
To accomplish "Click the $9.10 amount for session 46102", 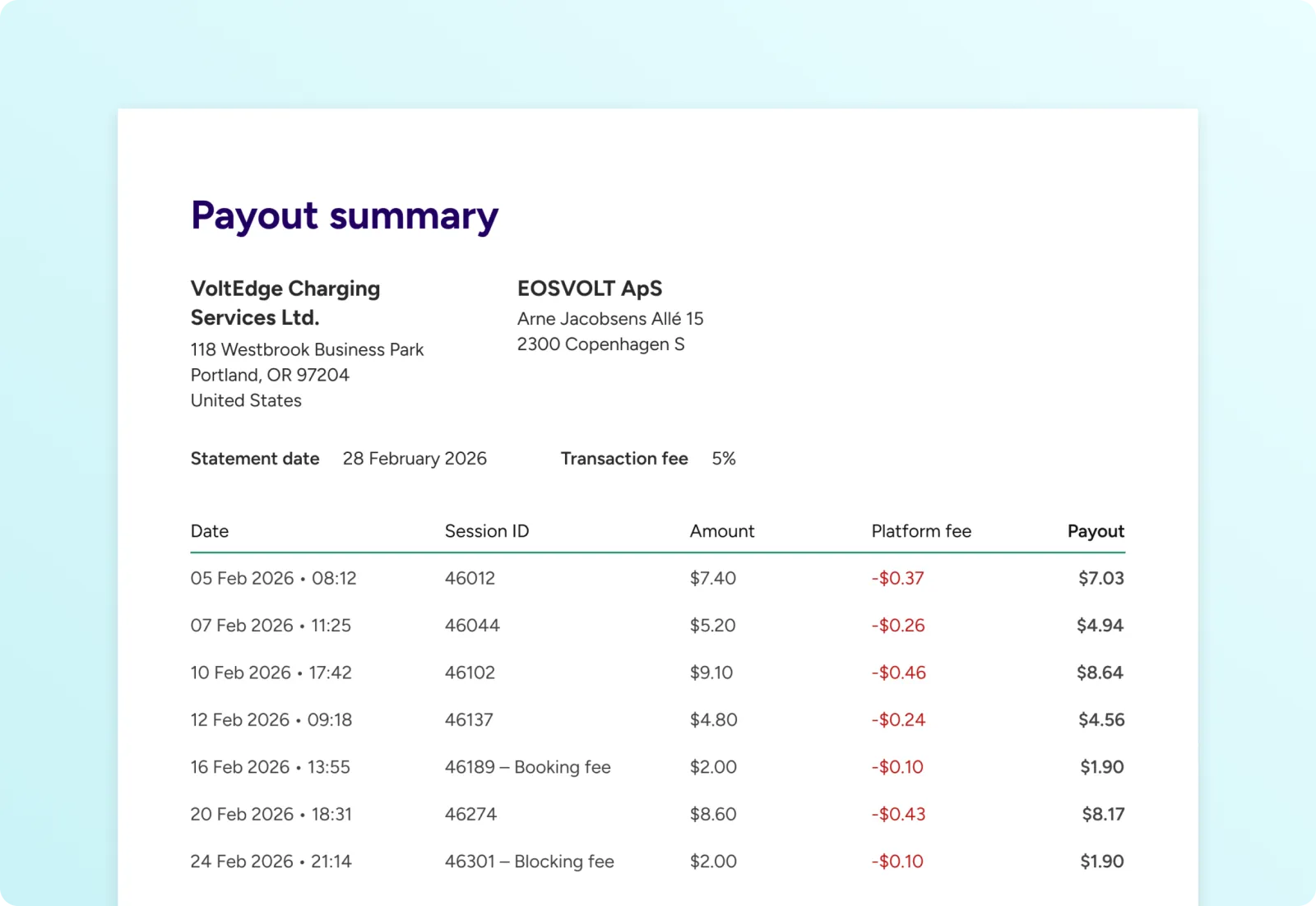I will pos(711,673).
